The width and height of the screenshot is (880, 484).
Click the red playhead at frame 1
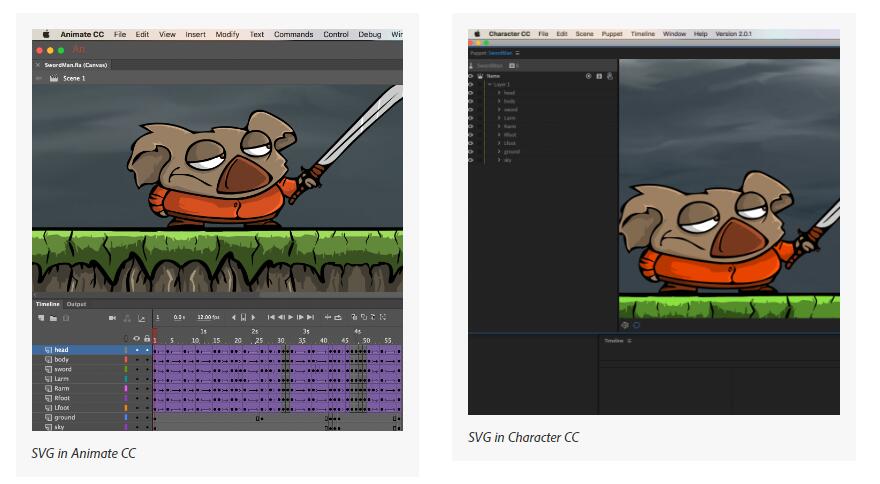(155, 336)
